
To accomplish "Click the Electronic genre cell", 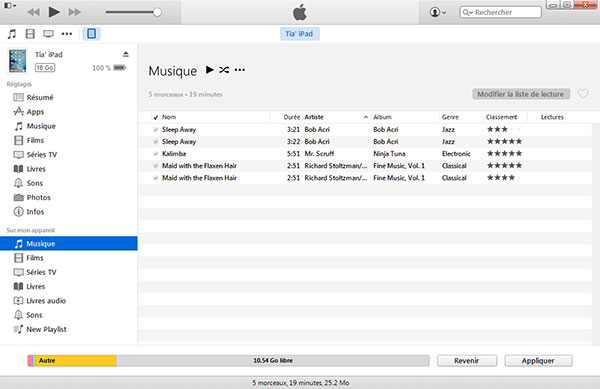I will pos(456,154).
